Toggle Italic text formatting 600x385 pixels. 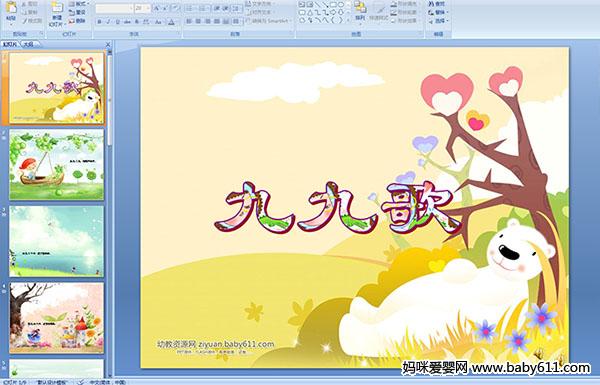(x=108, y=22)
